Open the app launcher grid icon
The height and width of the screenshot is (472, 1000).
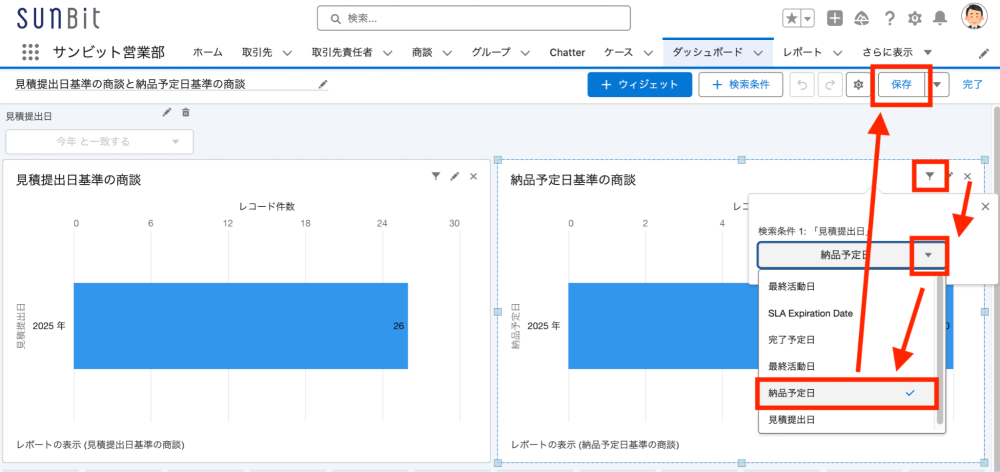coord(30,52)
